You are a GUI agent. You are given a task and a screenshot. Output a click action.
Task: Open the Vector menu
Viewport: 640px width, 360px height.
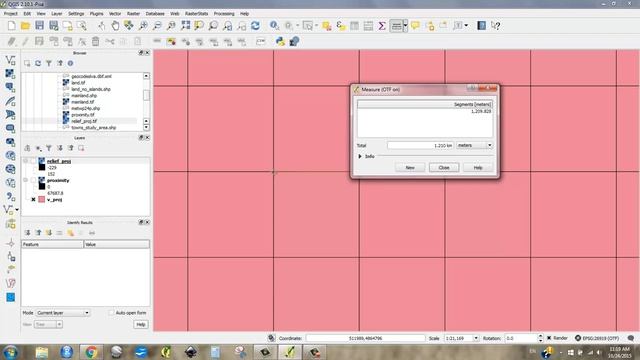click(115, 13)
